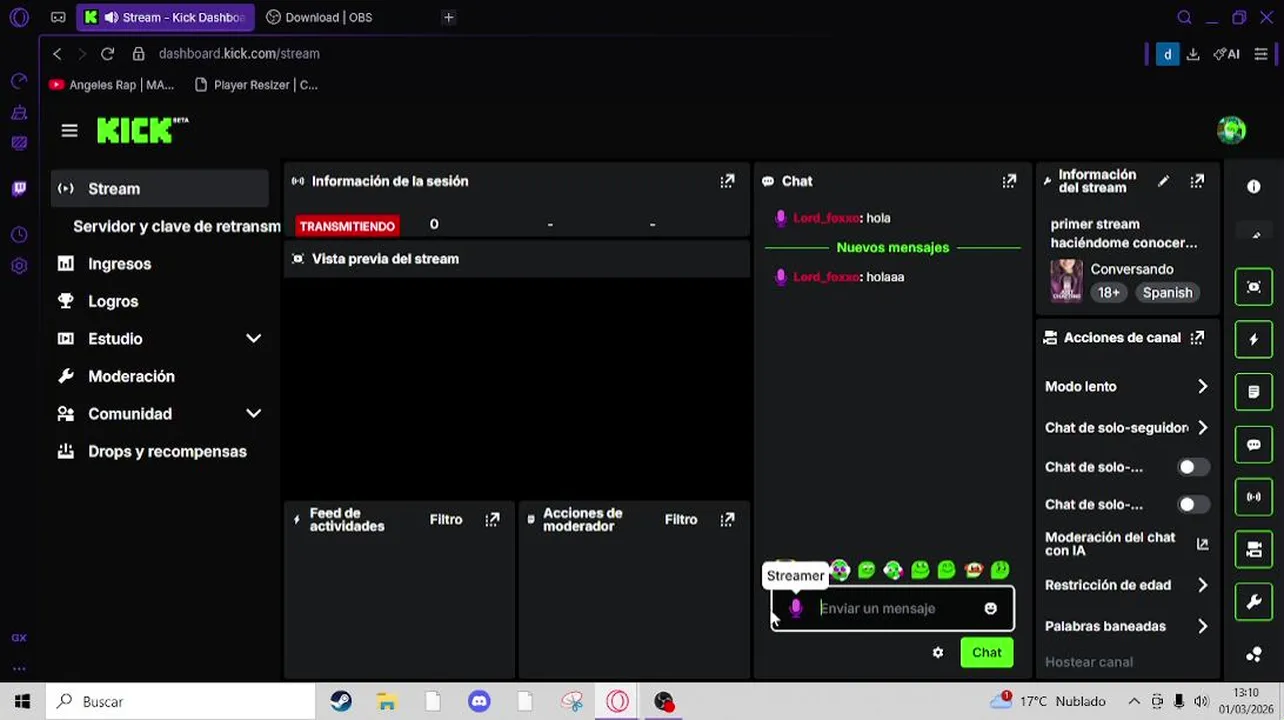Pop out the Feed de actividades panel
Viewport: 1284px width, 720px height.
pos(492,520)
